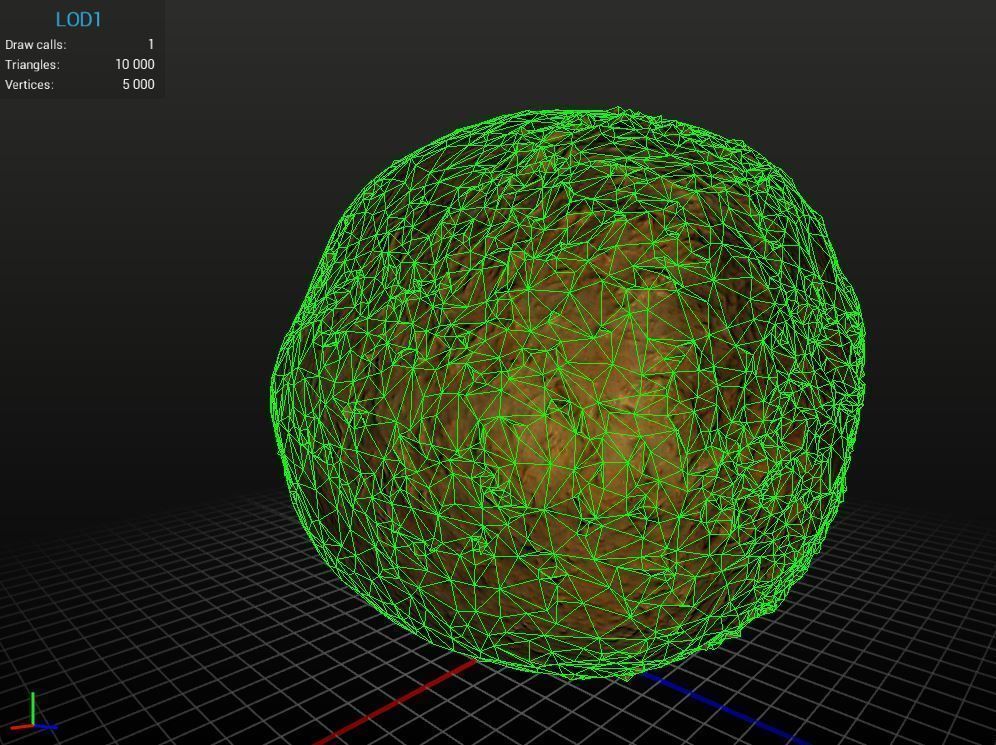Click the triangles value 10 000
The height and width of the screenshot is (745, 996).
point(135,64)
